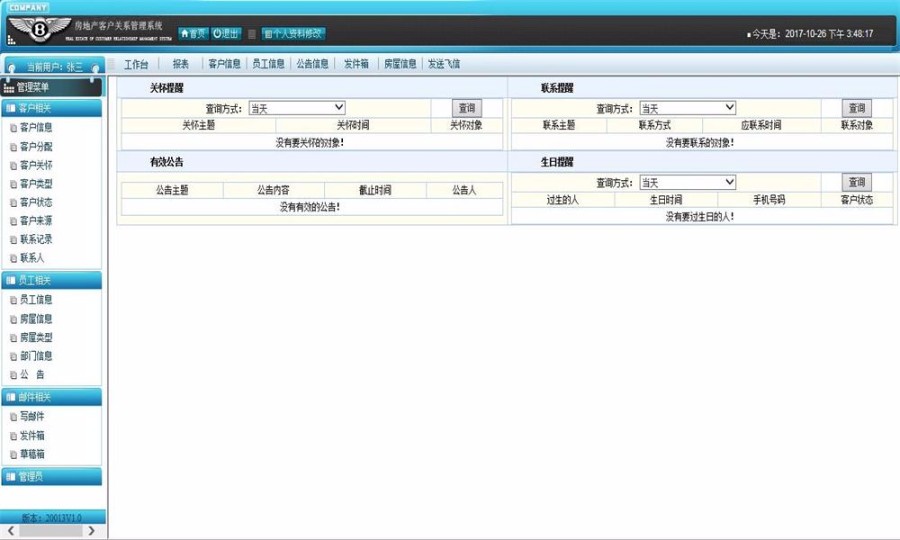Viewport: 900px width, 540px height.
Task: Expand the 管理员 sidebar section
Action: coord(52,476)
